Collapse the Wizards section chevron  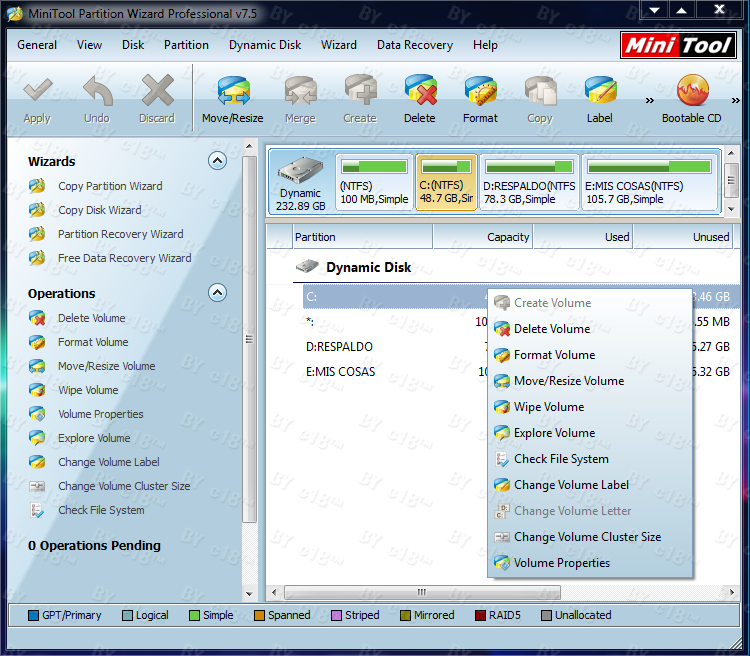(217, 161)
